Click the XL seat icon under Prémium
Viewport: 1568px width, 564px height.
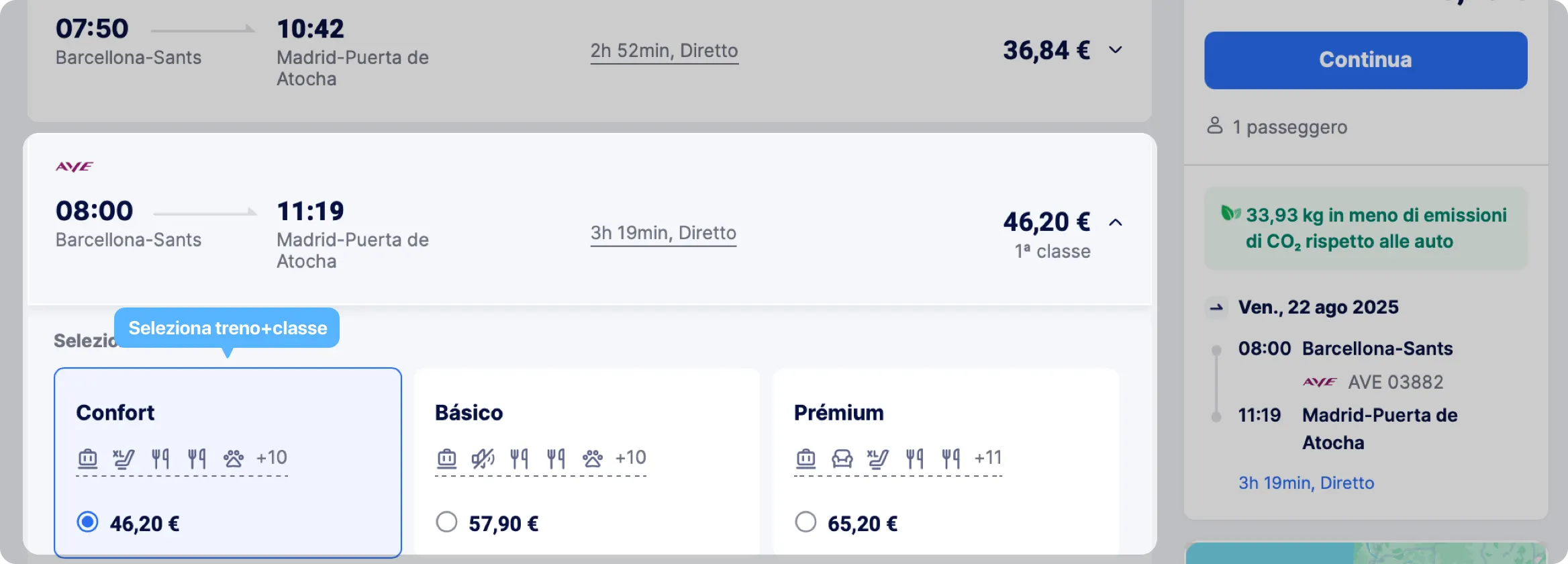click(x=878, y=459)
